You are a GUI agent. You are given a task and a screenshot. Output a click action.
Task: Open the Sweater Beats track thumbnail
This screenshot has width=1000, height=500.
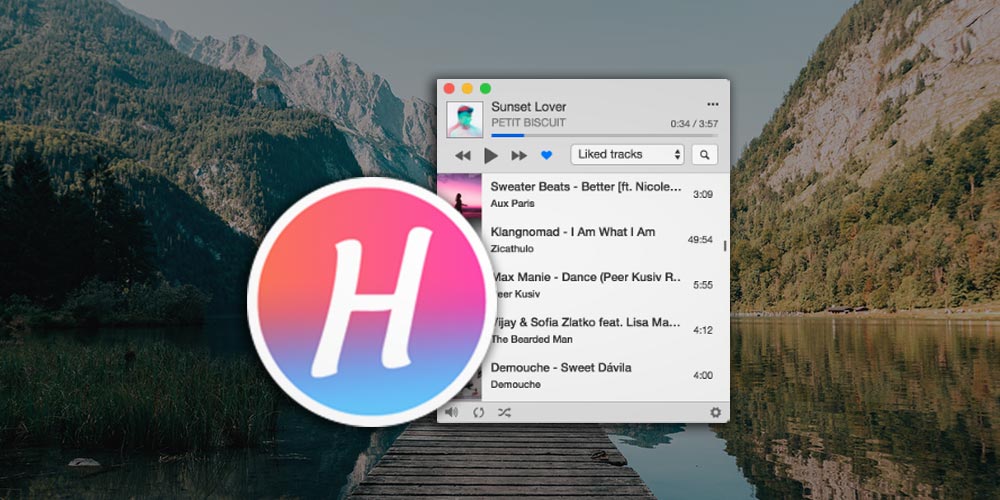click(x=459, y=195)
